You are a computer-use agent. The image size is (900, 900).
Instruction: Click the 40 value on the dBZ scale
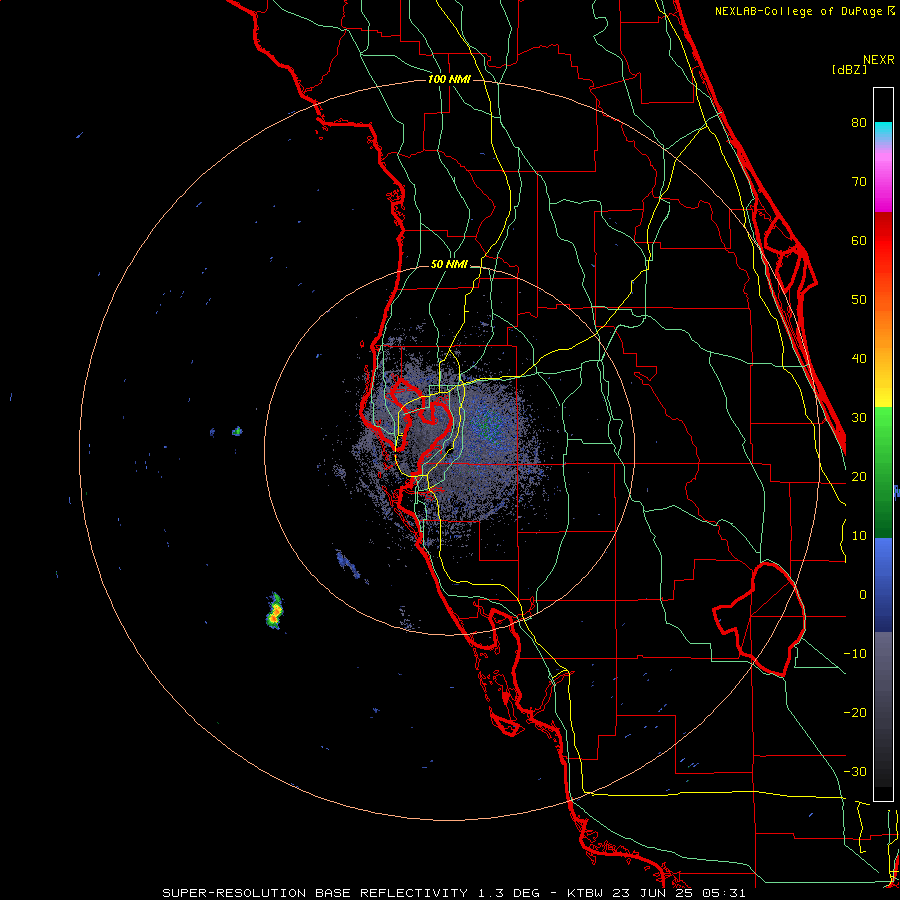[859, 359]
